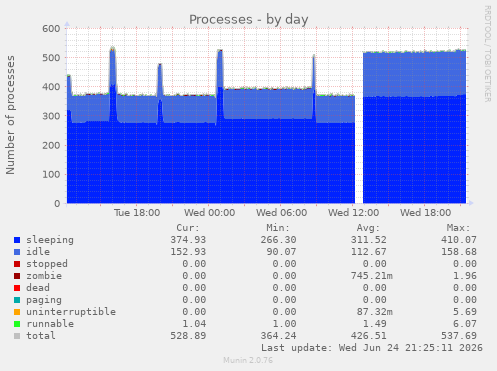Click the zombie legend color swatch

click(x=17, y=276)
